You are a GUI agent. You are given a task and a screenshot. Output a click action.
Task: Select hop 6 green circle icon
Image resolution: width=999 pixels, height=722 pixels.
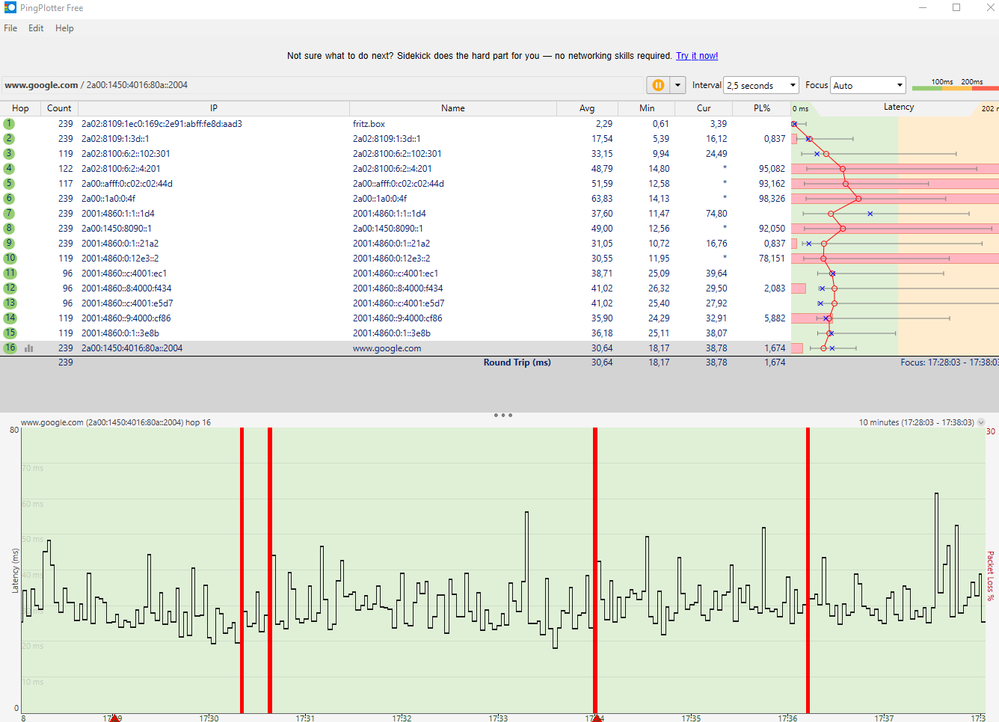(9, 198)
